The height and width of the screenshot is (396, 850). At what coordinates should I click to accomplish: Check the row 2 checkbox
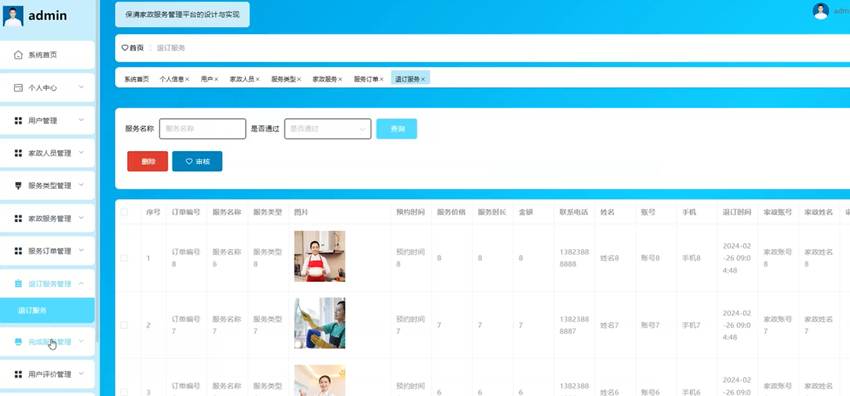click(x=124, y=325)
